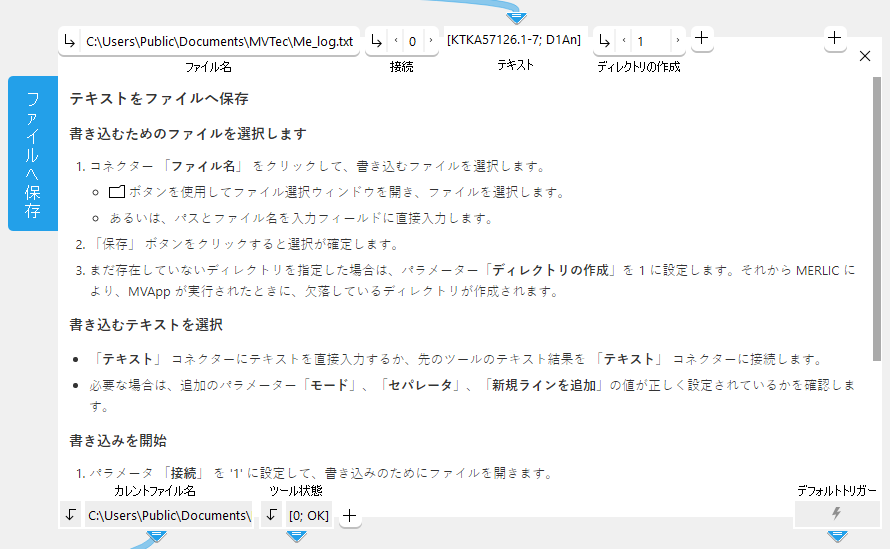Click the テキスト value field
890x549 pixels.
[515, 41]
